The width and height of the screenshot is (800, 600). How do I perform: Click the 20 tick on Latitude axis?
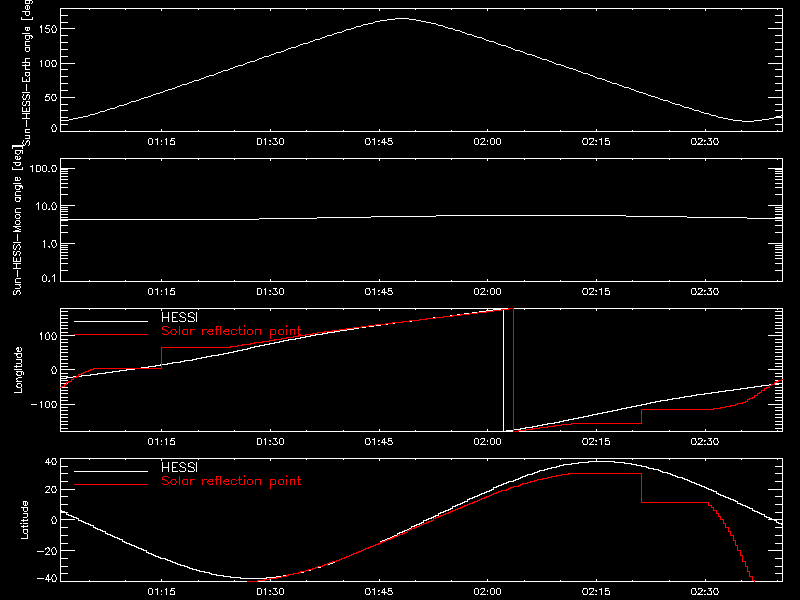(x=51, y=490)
